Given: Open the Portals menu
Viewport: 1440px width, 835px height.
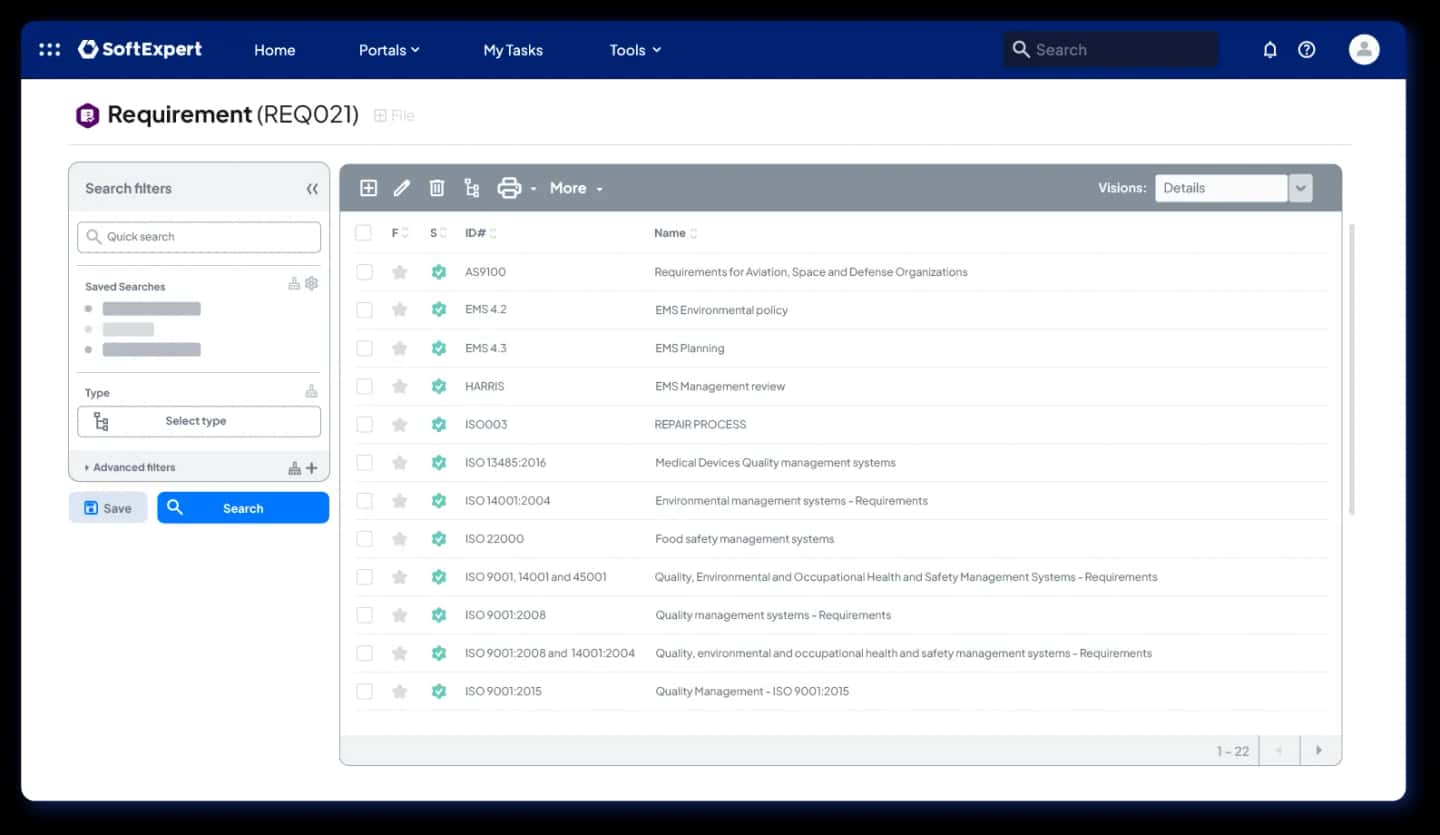Looking at the screenshot, I should 389,50.
